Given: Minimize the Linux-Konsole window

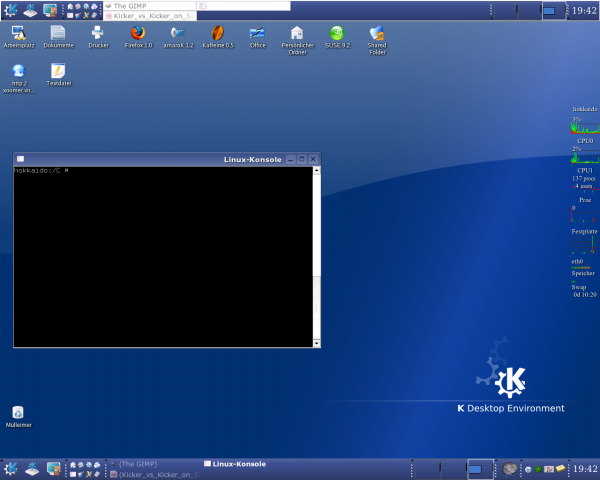Looking at the screenshot, I should [291, 159].
